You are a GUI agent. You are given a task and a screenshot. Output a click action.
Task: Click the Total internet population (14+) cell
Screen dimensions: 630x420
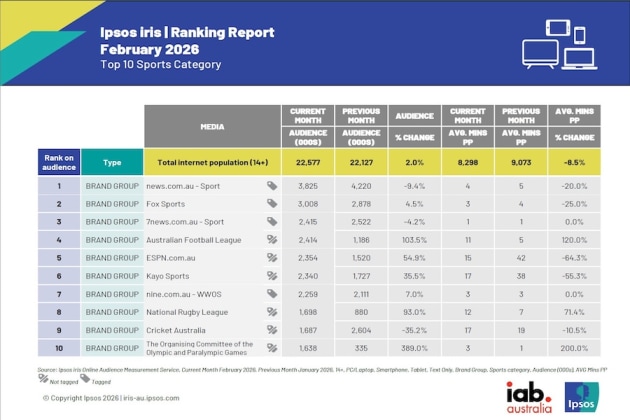tap(213, 162)
